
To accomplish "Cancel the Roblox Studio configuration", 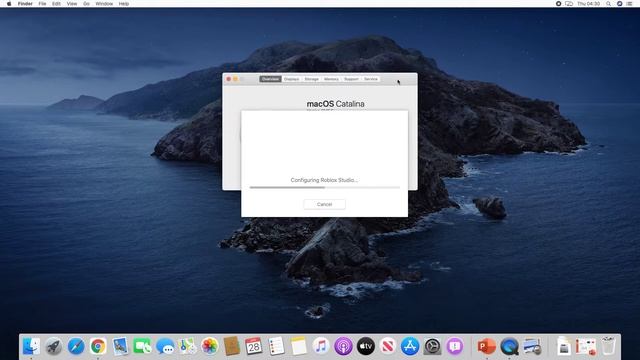I will [324, 204].
